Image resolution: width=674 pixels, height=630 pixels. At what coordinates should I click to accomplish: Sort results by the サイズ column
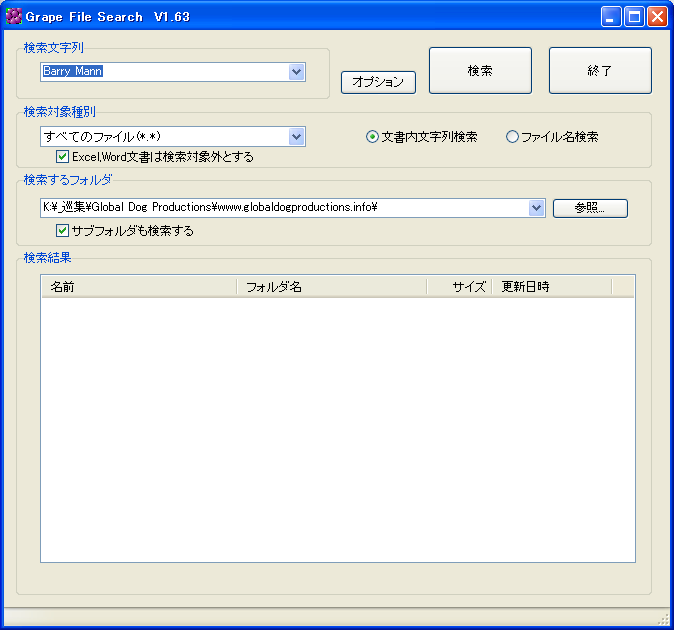click(459, 287)
